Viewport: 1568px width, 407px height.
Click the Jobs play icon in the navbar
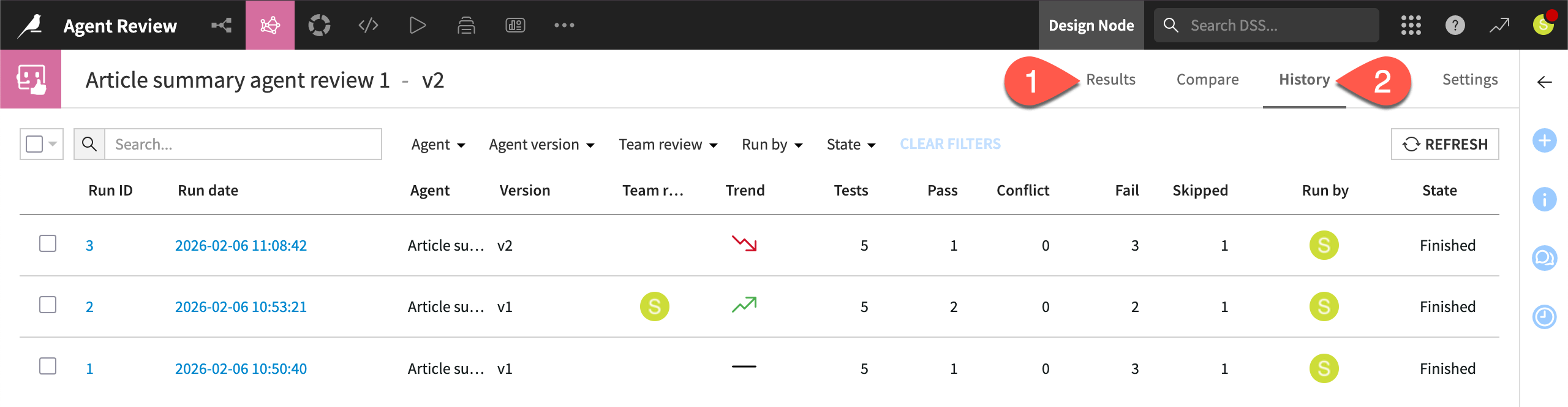coord(417,25)
